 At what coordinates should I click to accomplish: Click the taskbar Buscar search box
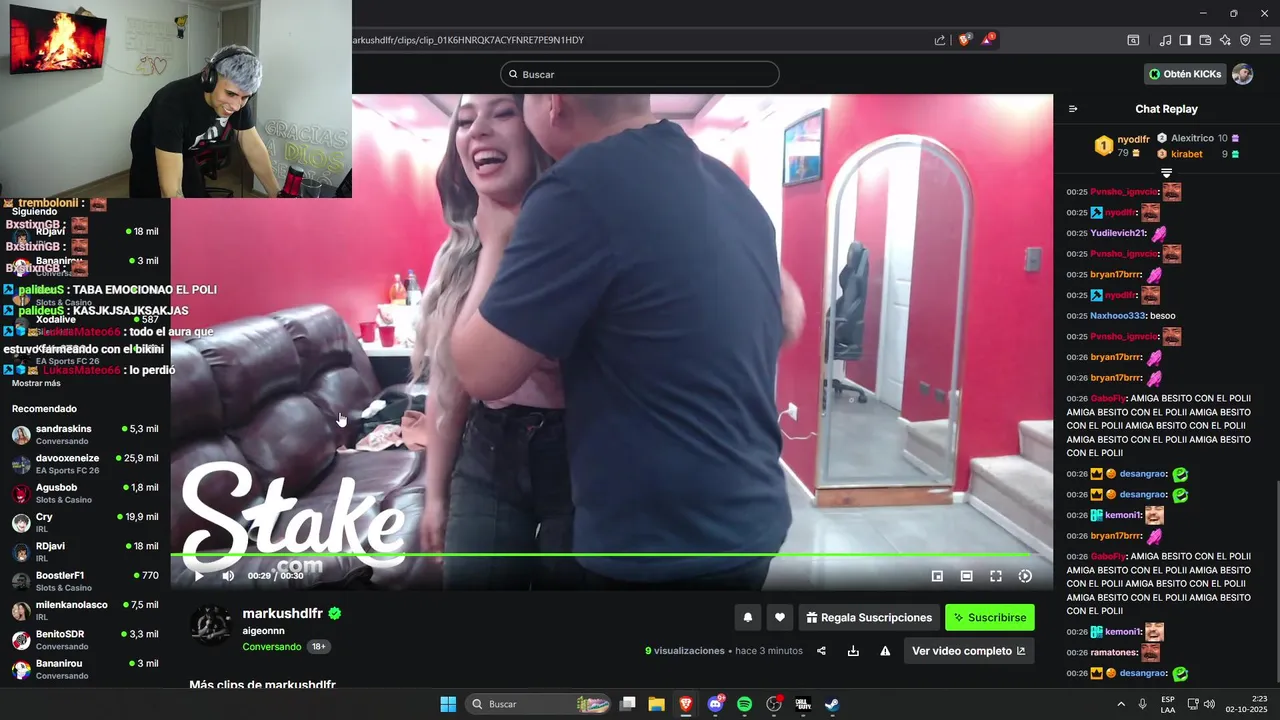coord(540,704)
